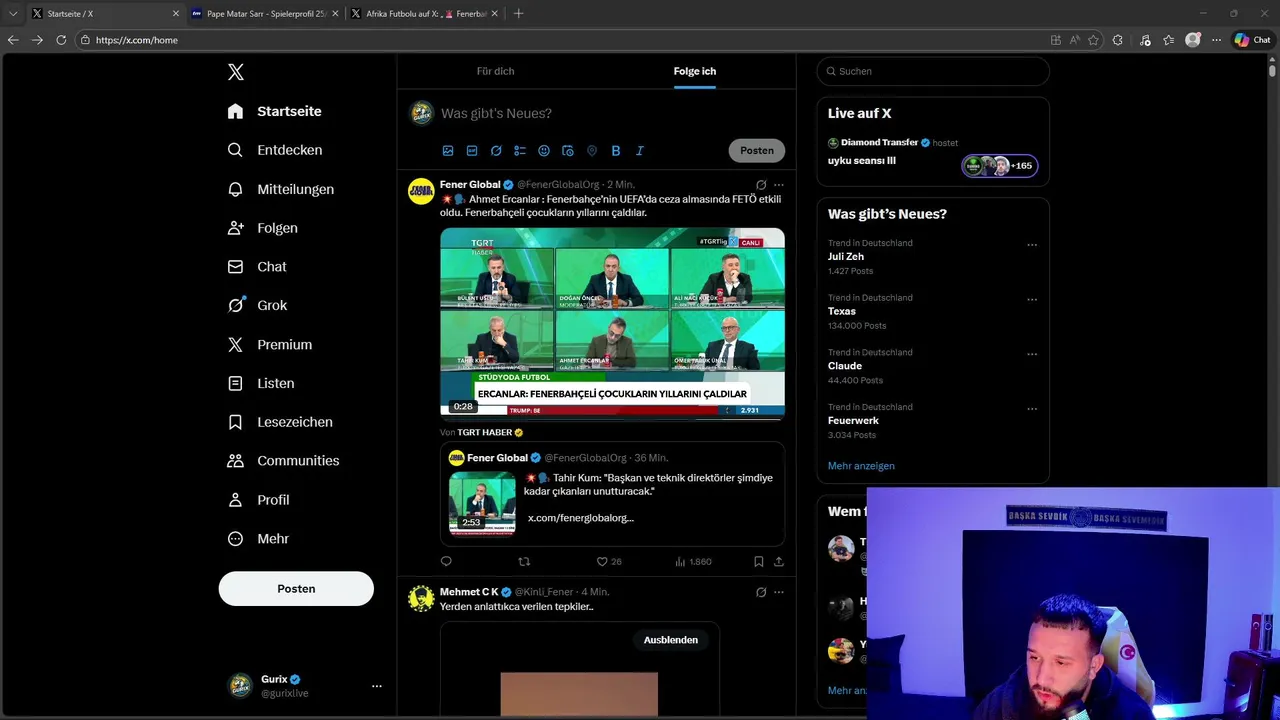Join Diamond Transfer live listeners +165
Image resolution: width=1280 pixels, height=720 pixels.
point(1000,166)
